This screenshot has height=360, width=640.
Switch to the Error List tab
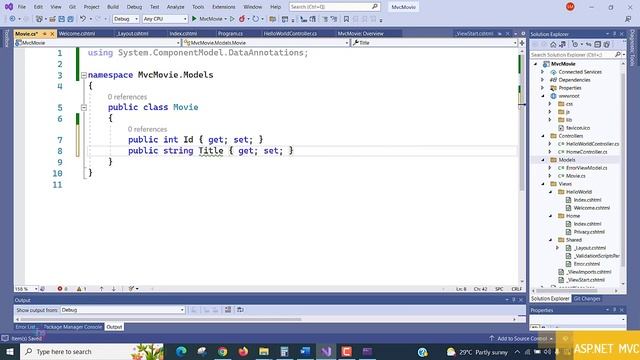coord(25,327)
